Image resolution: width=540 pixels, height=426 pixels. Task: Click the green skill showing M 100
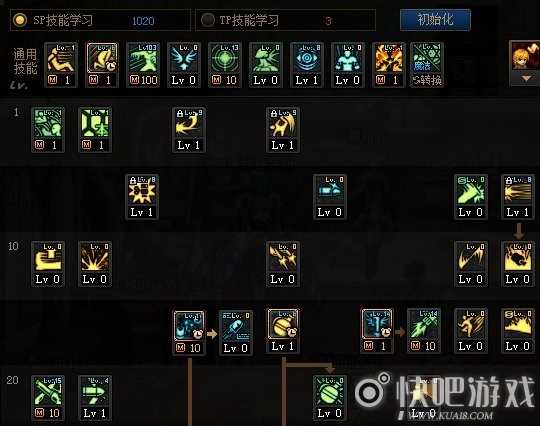(143, 65)
